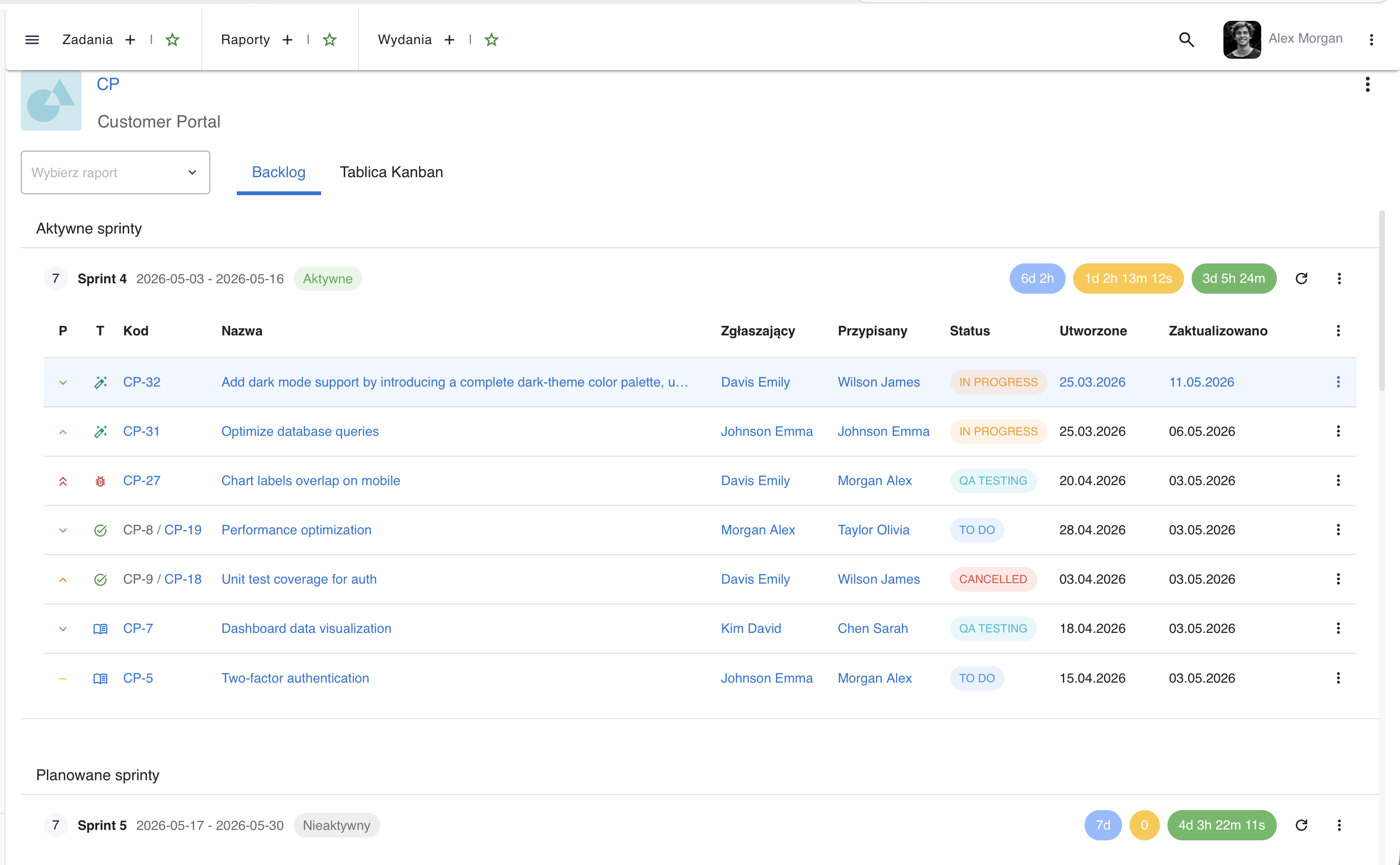The height and width of the screenshot is (865, 1400).
Task: Open the CP project link
Action: [x=108, y=84]
